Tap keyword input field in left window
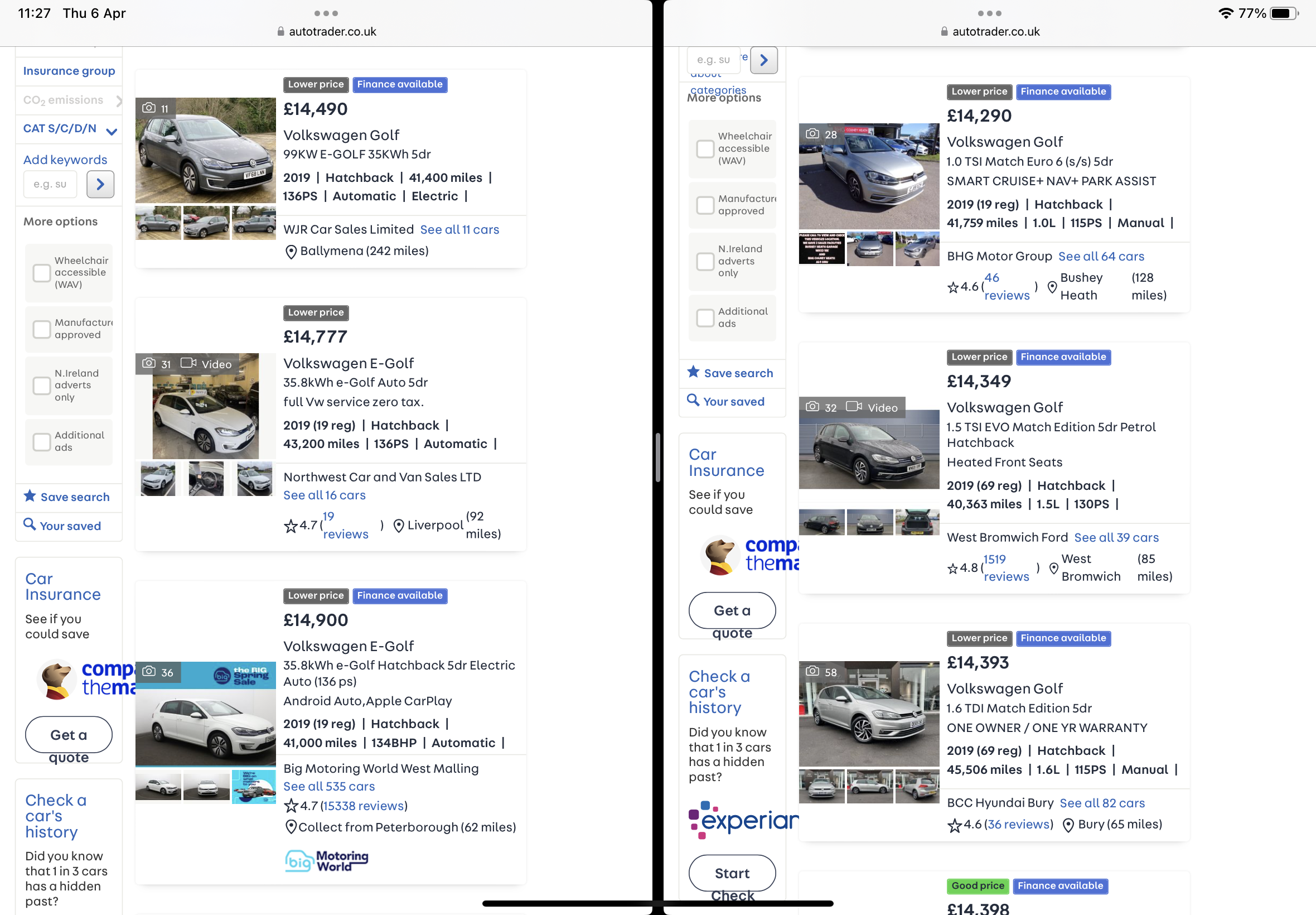 50,184
